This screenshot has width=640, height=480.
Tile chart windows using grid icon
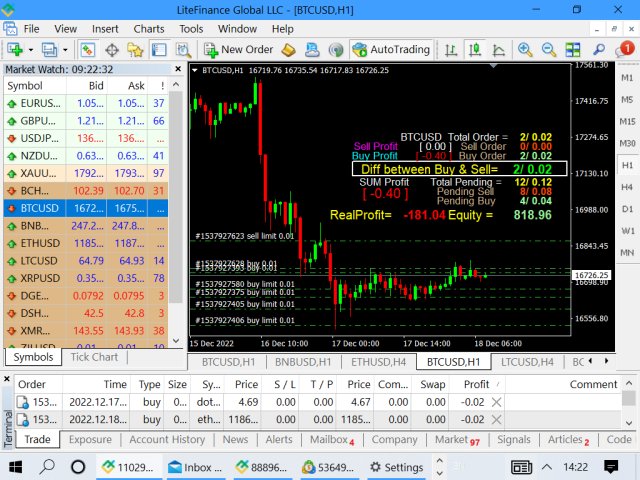(573, 50)
